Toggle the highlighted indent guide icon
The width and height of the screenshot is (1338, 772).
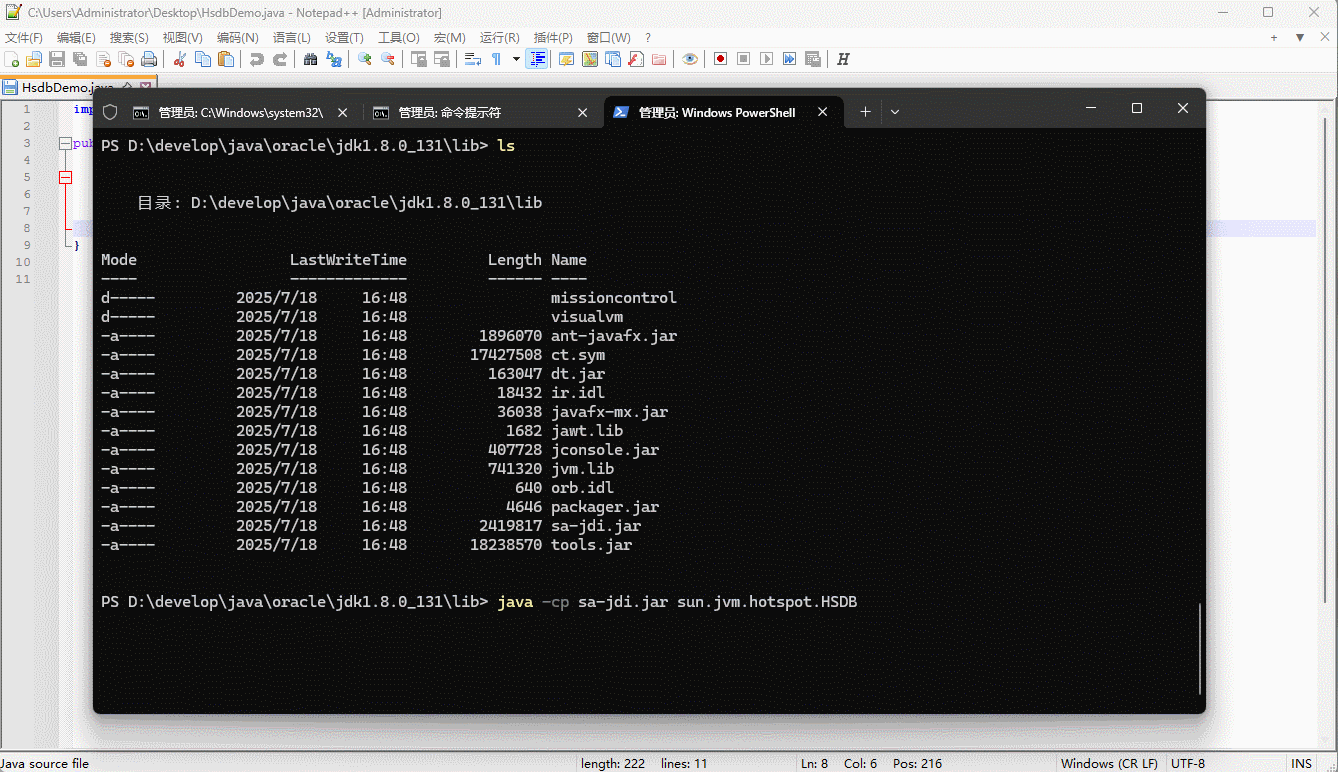coord(537,59)
